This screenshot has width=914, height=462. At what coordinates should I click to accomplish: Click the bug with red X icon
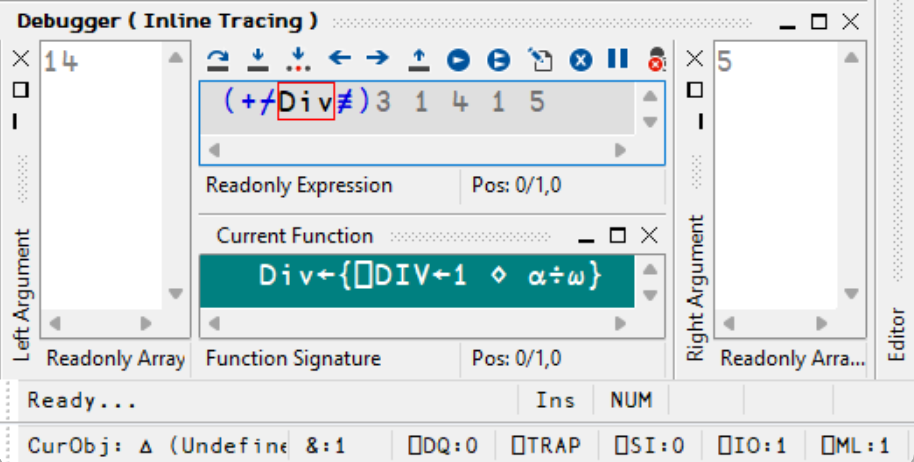click(656, 59)
